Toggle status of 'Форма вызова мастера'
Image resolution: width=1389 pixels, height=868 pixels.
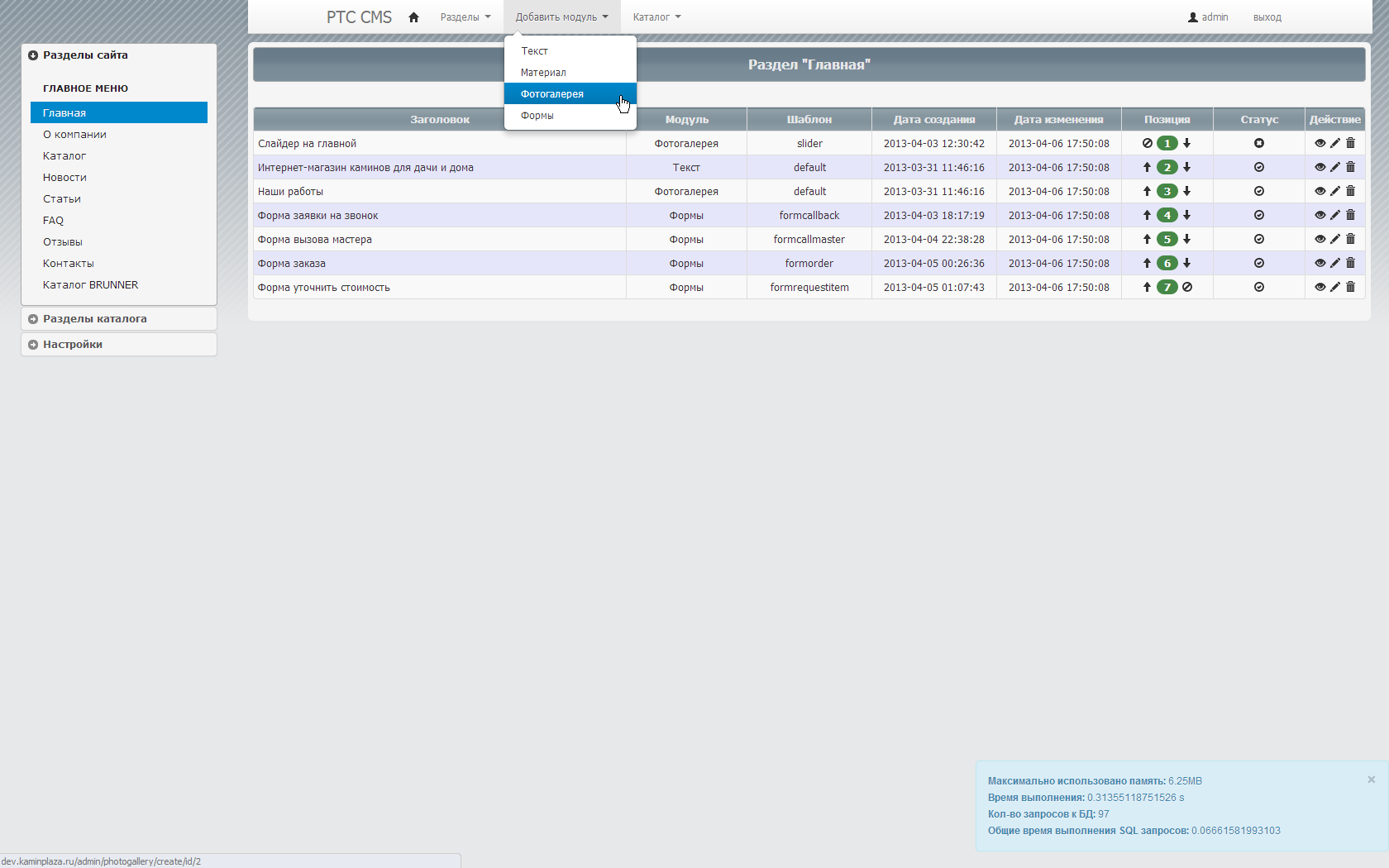tap(1259, 239)
